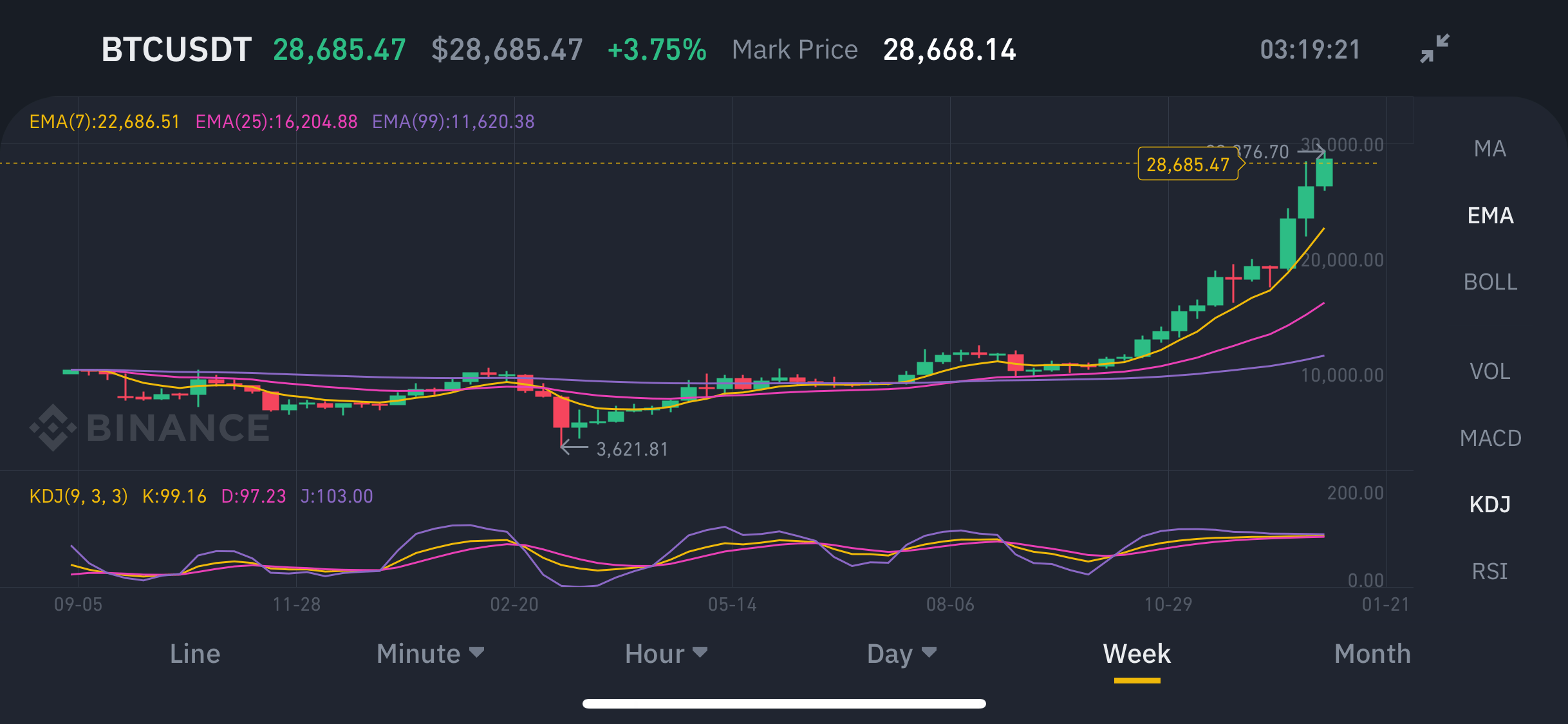
Task: Click the Mark Price label
Action: [x=794, y=50]
